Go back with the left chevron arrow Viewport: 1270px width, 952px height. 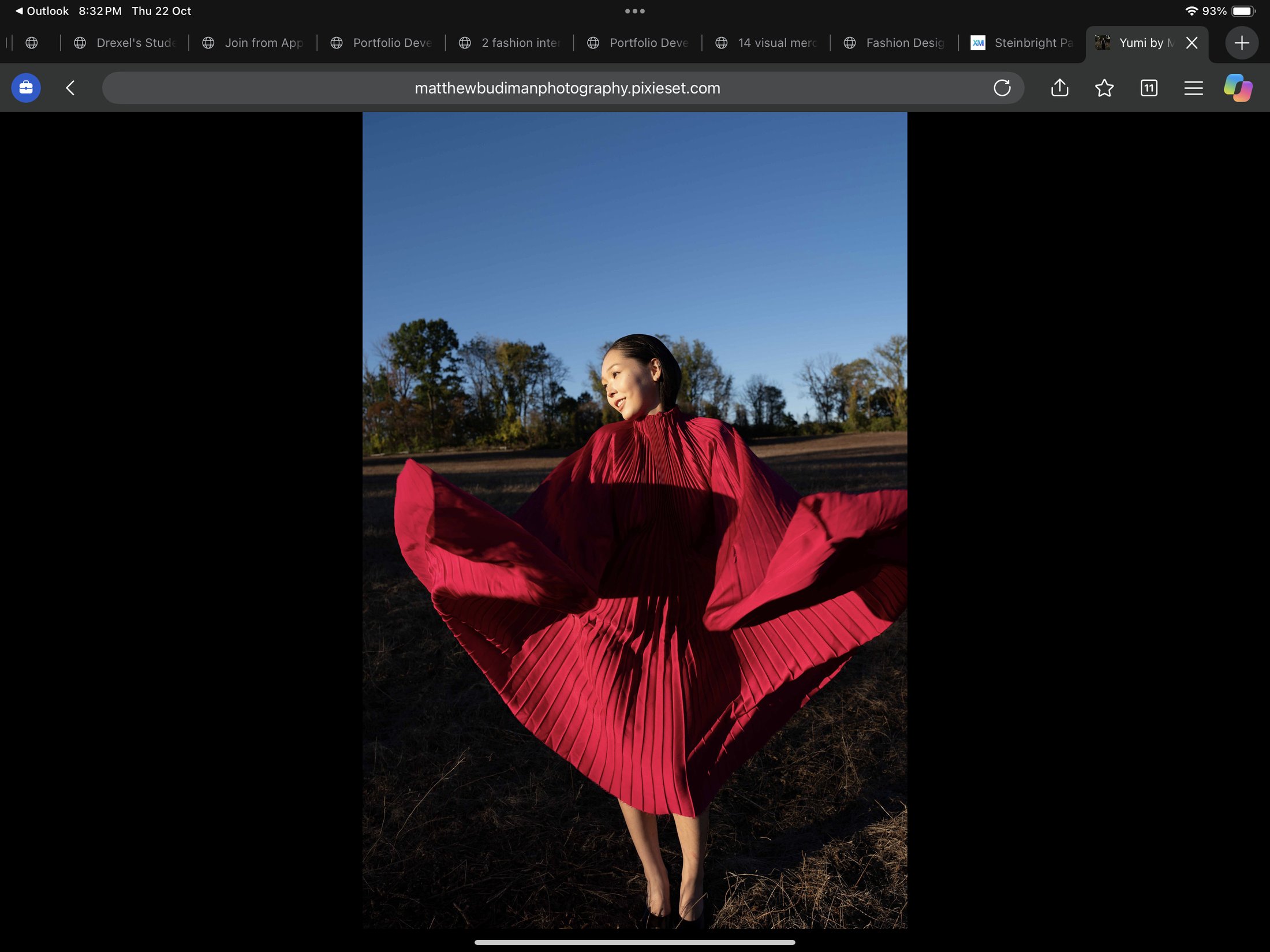point(70,88)
